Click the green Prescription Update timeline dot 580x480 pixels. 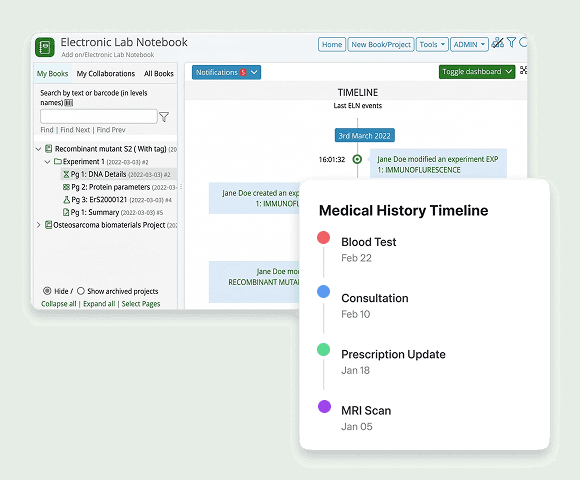323,349
